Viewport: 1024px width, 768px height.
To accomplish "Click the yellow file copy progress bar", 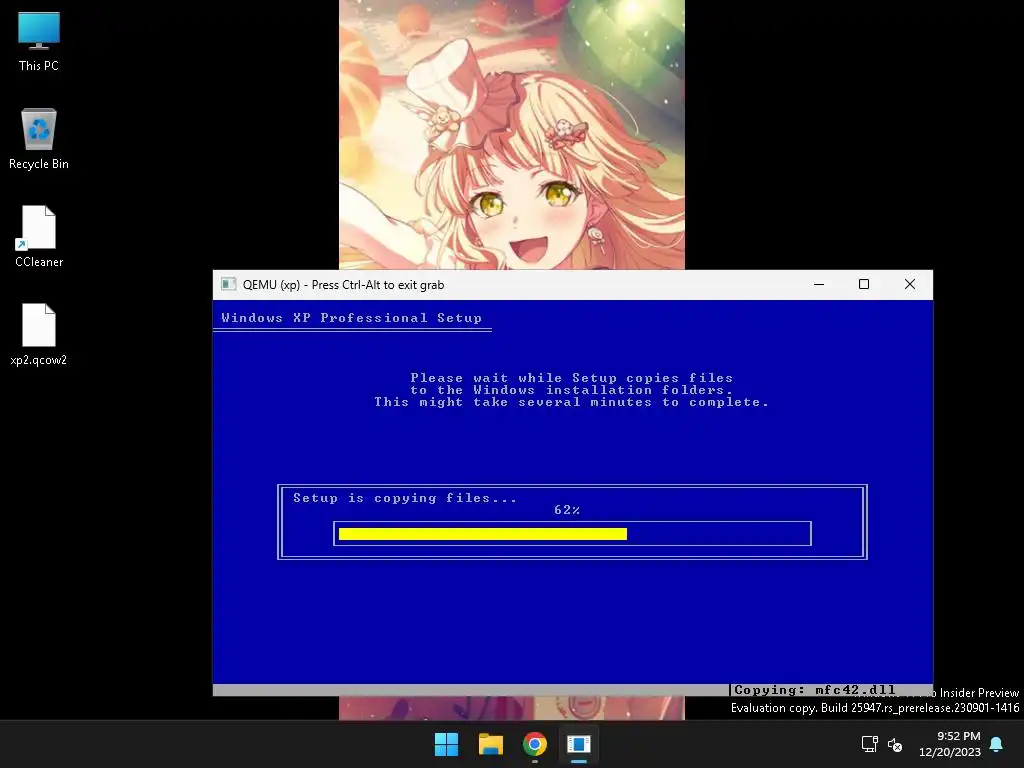I will 483,534.
